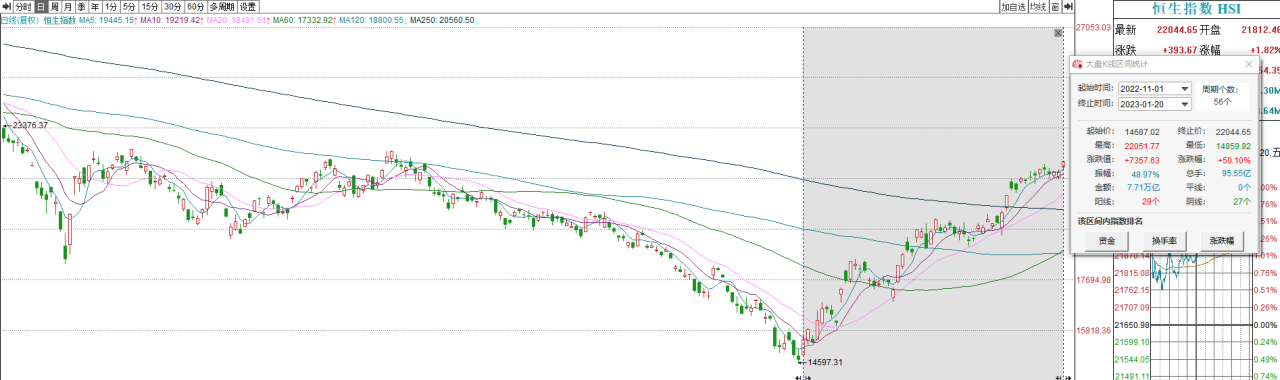Close the gray selected range overlay
The width and height of the screenshot is (1280, 380).
click(1058, 33)
